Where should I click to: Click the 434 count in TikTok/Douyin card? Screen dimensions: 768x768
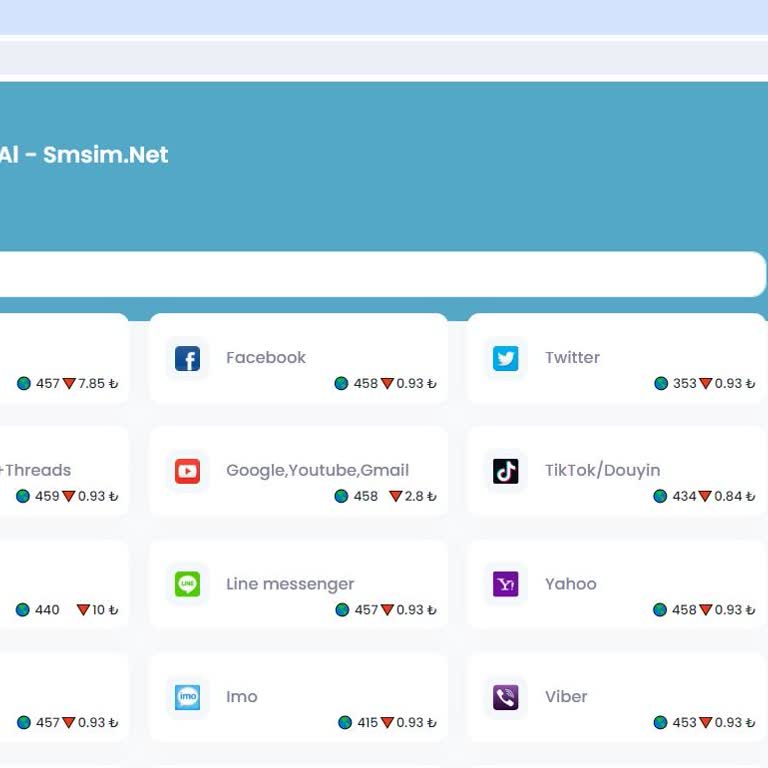(684, 497)
